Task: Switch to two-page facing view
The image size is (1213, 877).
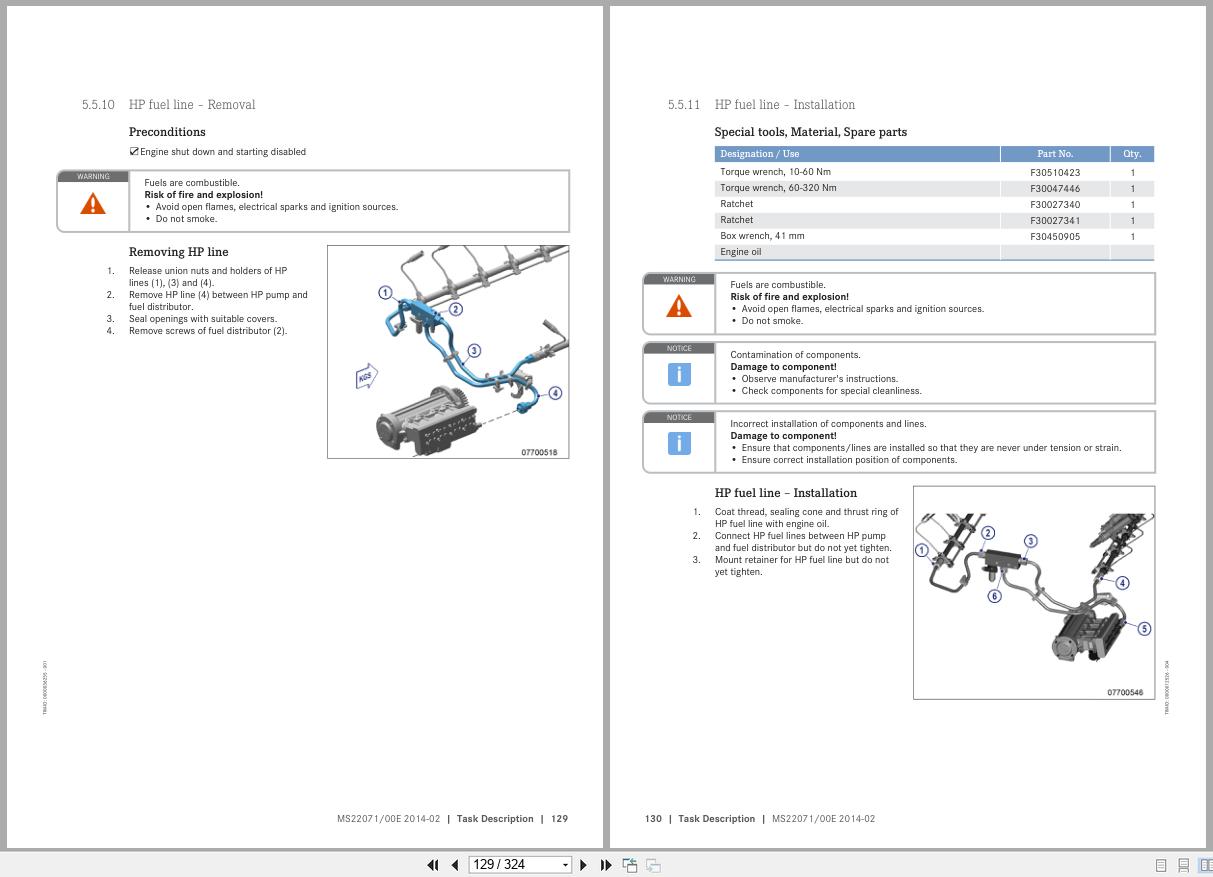Action: pos(1205,865)
